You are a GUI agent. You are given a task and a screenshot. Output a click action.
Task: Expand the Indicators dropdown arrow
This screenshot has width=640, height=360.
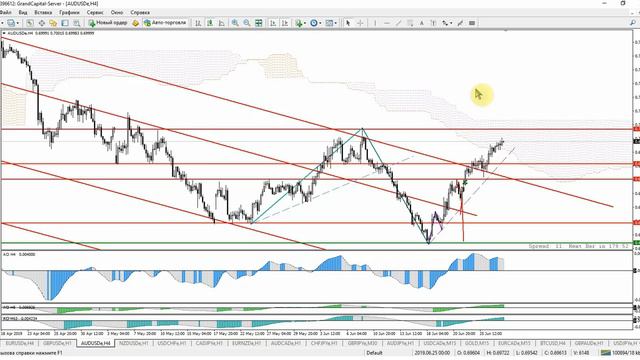[x=305, y=23]
